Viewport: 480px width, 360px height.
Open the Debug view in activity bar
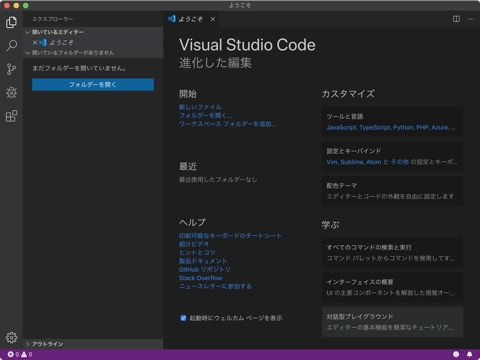click(11, 92)
